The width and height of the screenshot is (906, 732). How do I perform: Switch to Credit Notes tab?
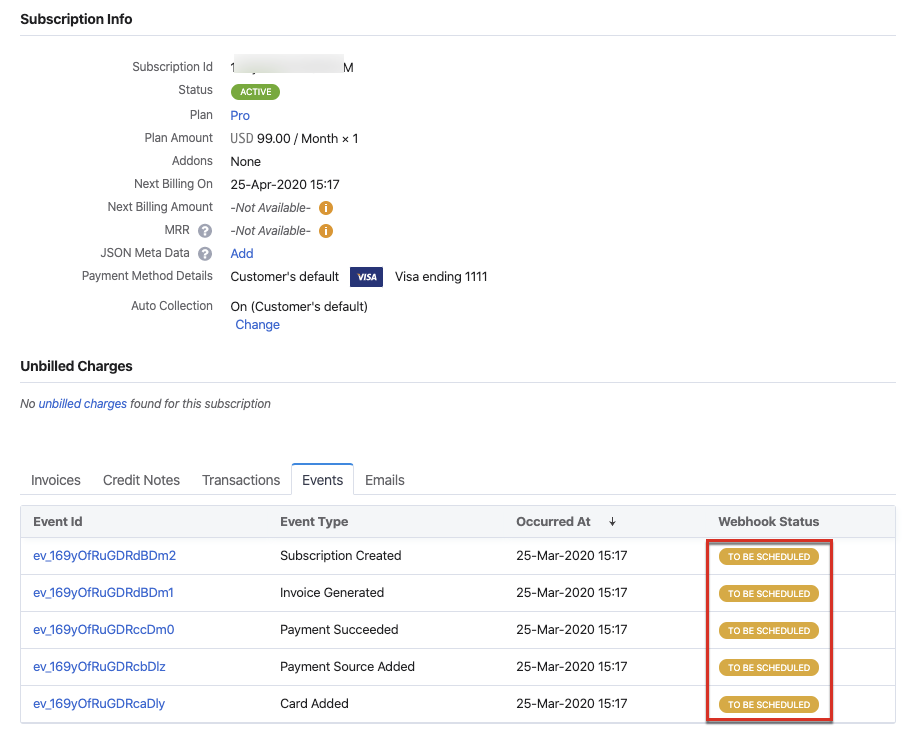click(141, 480)
